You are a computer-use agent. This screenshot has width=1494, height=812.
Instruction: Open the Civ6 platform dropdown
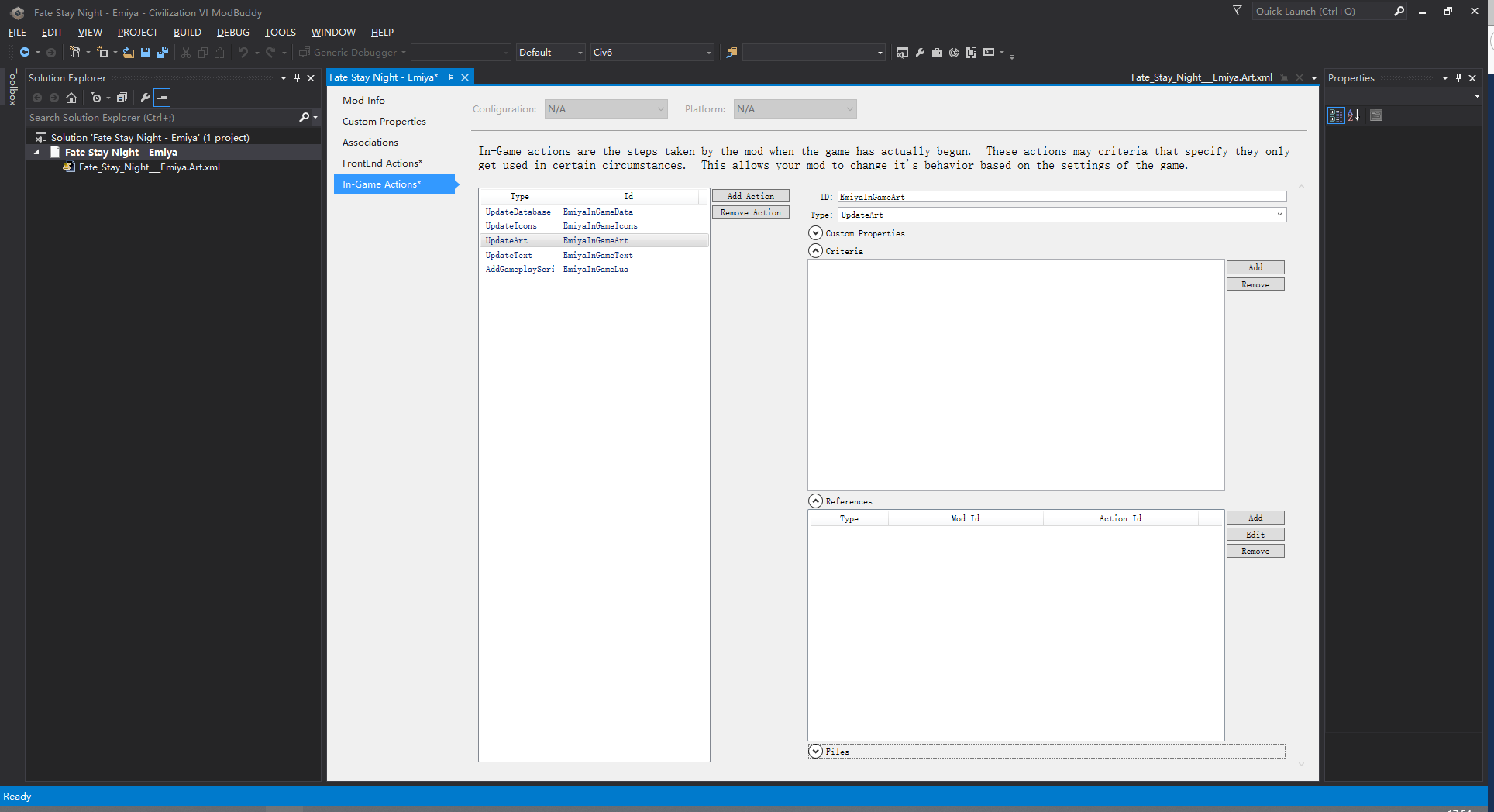(652, 53)
